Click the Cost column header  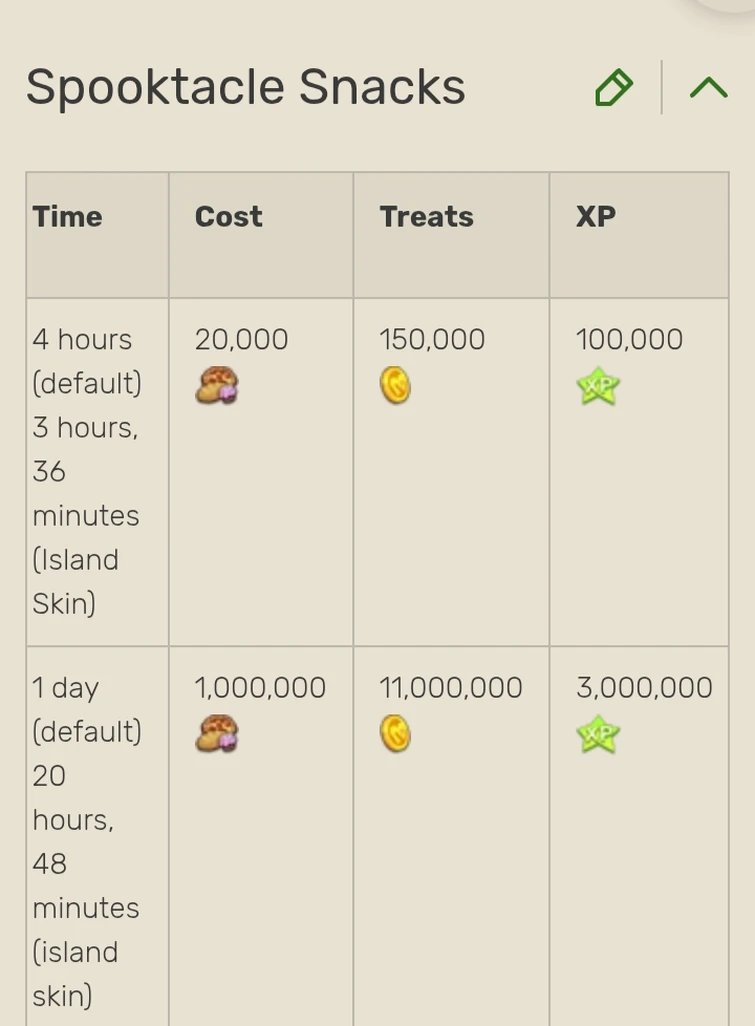228,217
